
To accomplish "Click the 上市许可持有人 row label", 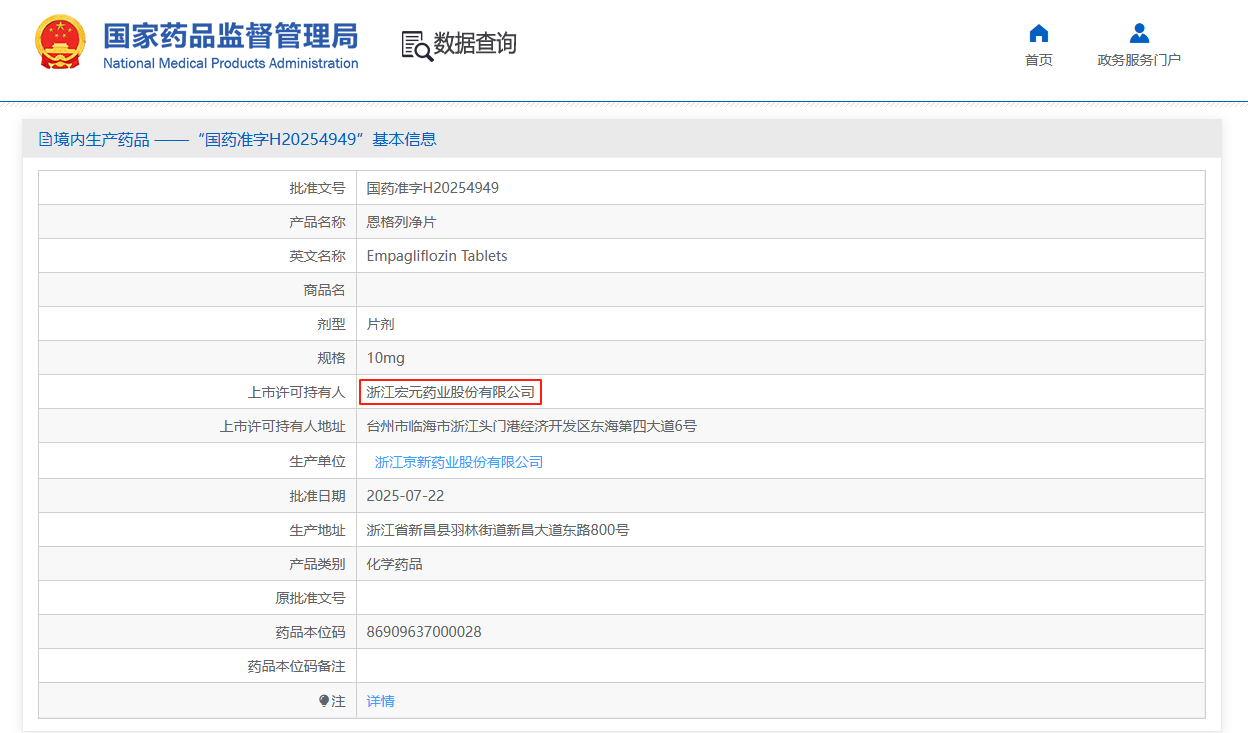I will tap(296, 392).
